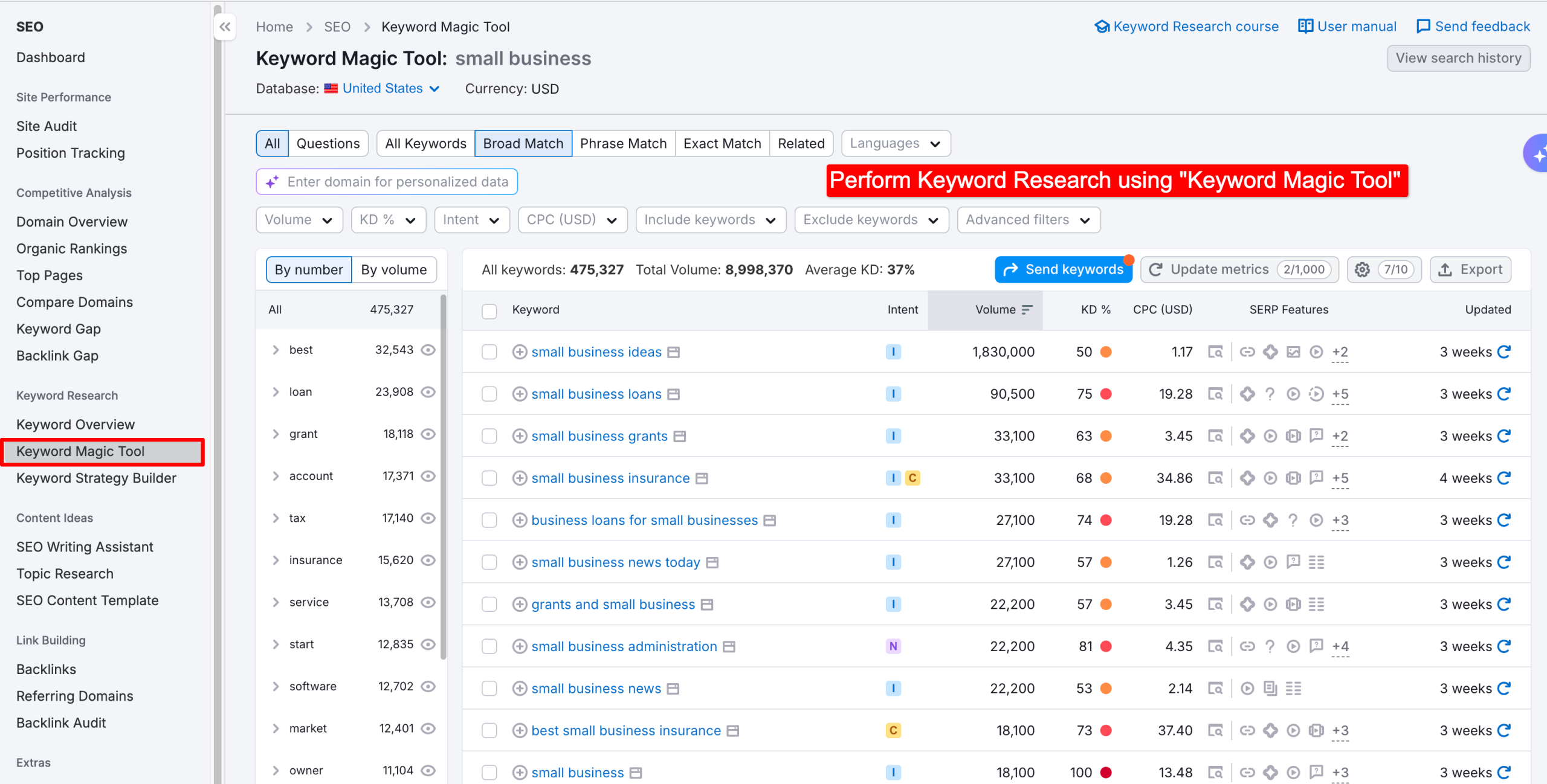Click the Export icon to export keywords
1547x784 pixels.
pyautogui.click(x=1470, y=269)
